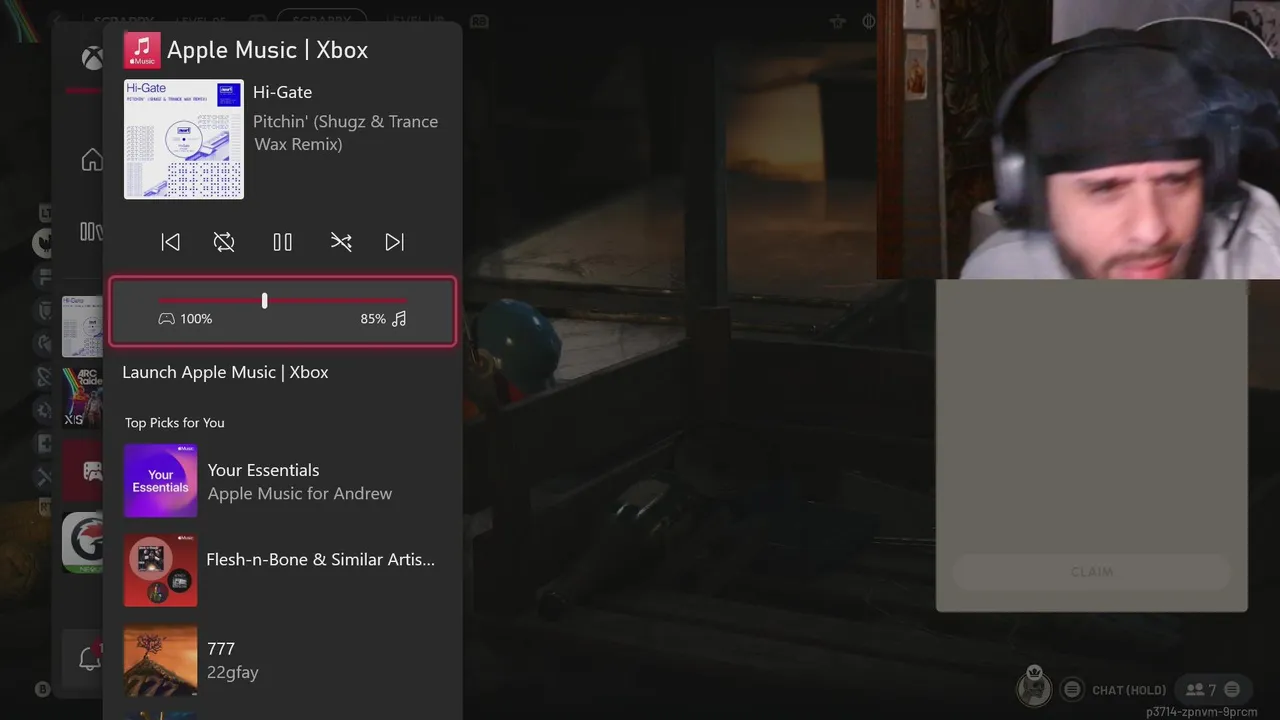Open the Your Essentials playlist cover
This screenshot has width=1280, height=720.
point(160,481)
